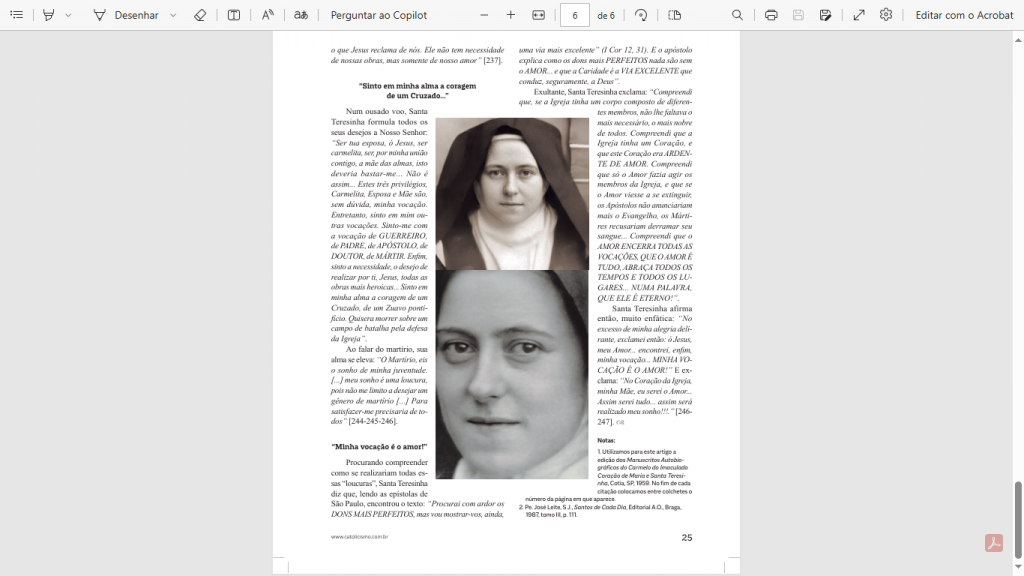Search the document with magnifier icon
The height and width of the screenshot is (576, 1024).
pyautogui.click(x=737, y=15)
